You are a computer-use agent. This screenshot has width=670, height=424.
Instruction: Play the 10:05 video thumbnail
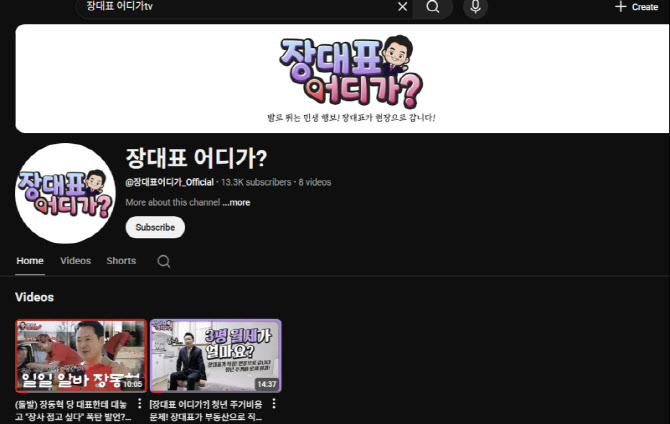pos(81,355)
